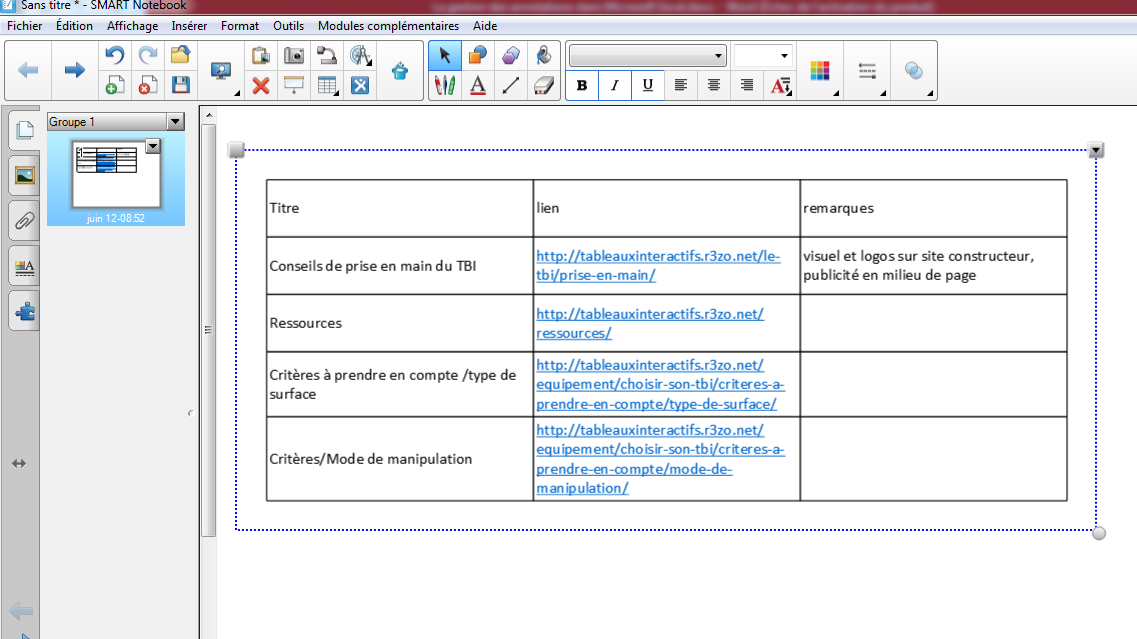Show the screen shade
Viewport: 1137px width, 639px height.
click(294, 86)
